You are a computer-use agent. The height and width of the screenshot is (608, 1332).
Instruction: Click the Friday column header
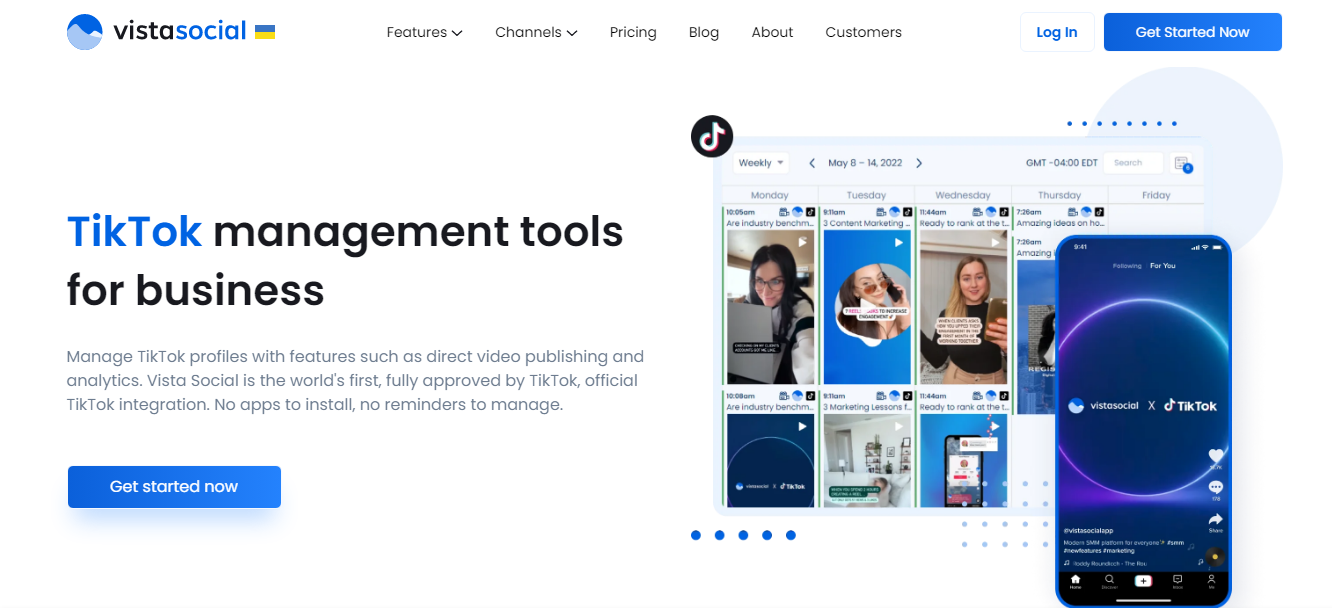[1156, 195]
